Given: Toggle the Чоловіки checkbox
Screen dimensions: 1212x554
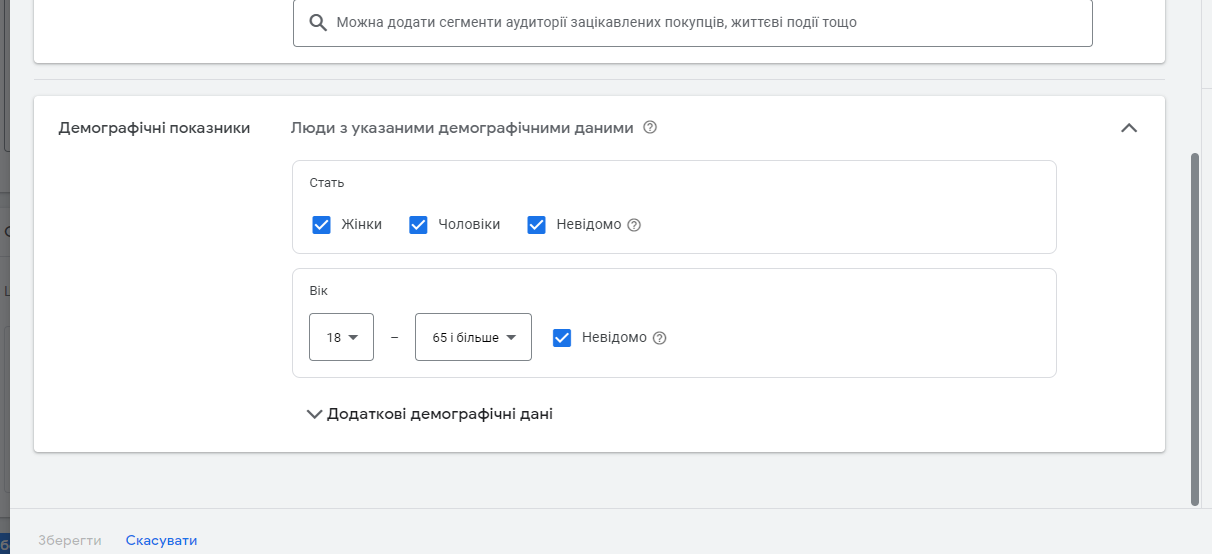Looking at the screenshot, I should [418, 225].
